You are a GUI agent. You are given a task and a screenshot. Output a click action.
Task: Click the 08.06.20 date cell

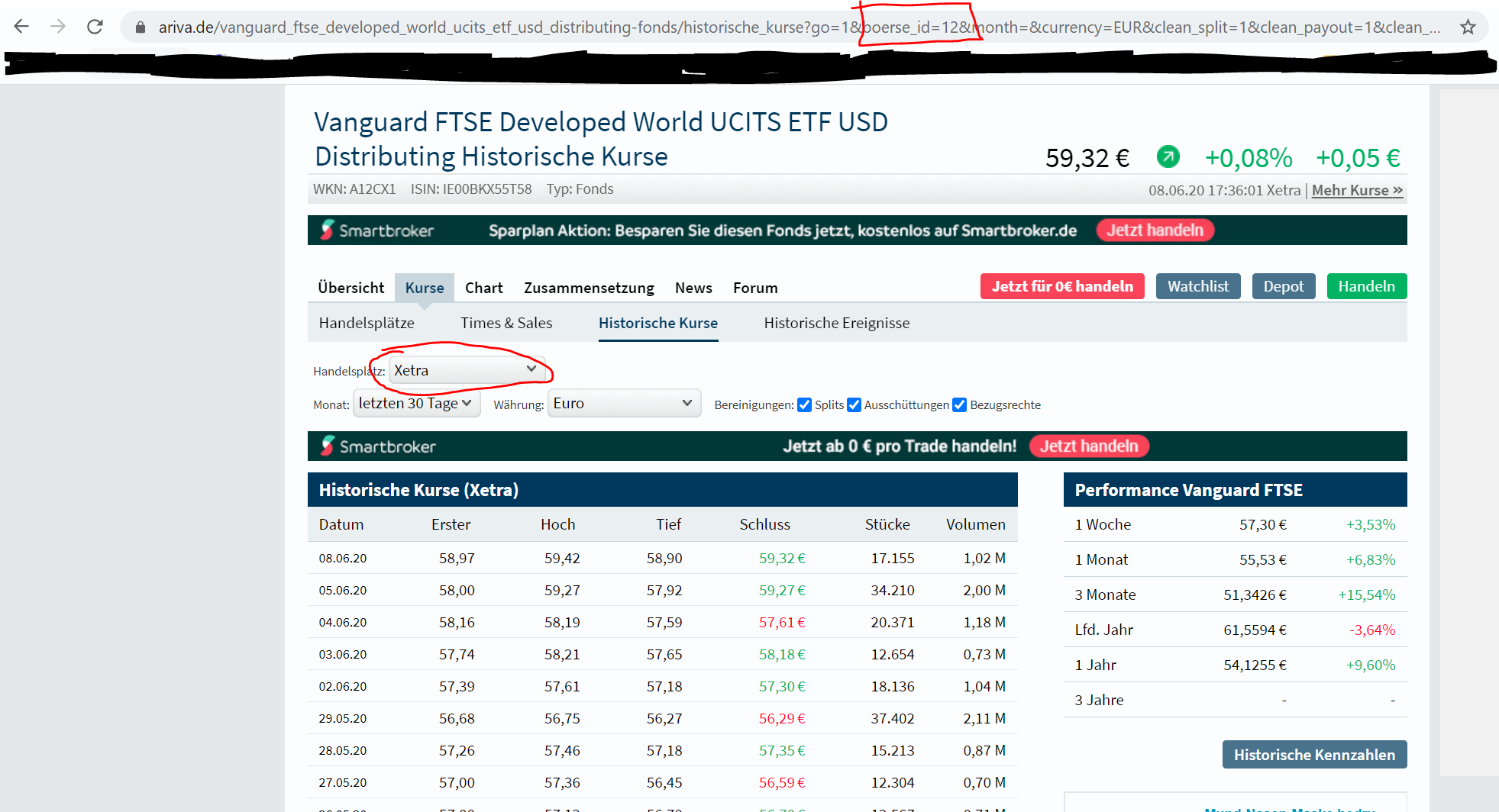coord(343,558)
